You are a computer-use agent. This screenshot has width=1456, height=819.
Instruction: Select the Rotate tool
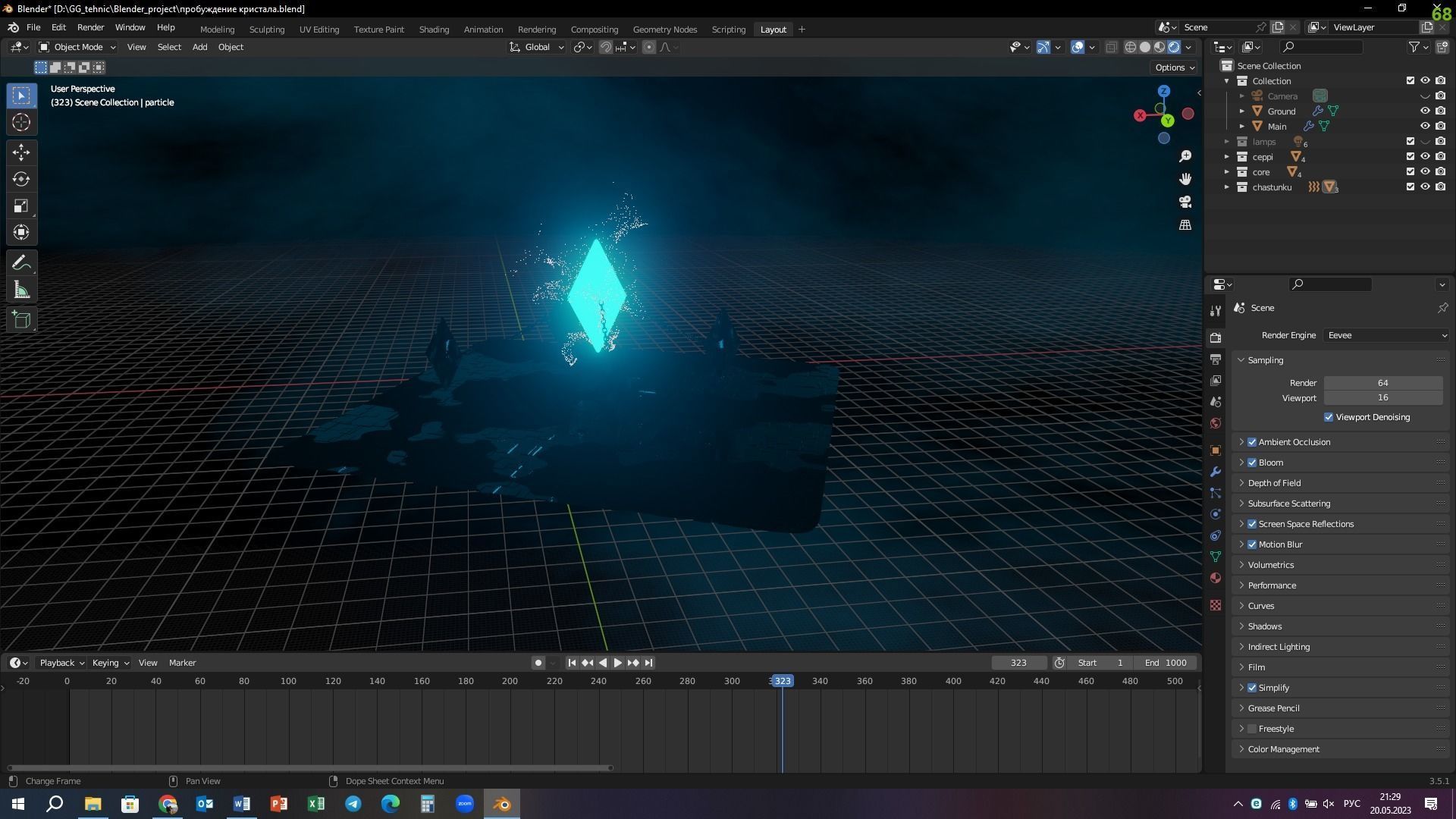click(21, 179)
